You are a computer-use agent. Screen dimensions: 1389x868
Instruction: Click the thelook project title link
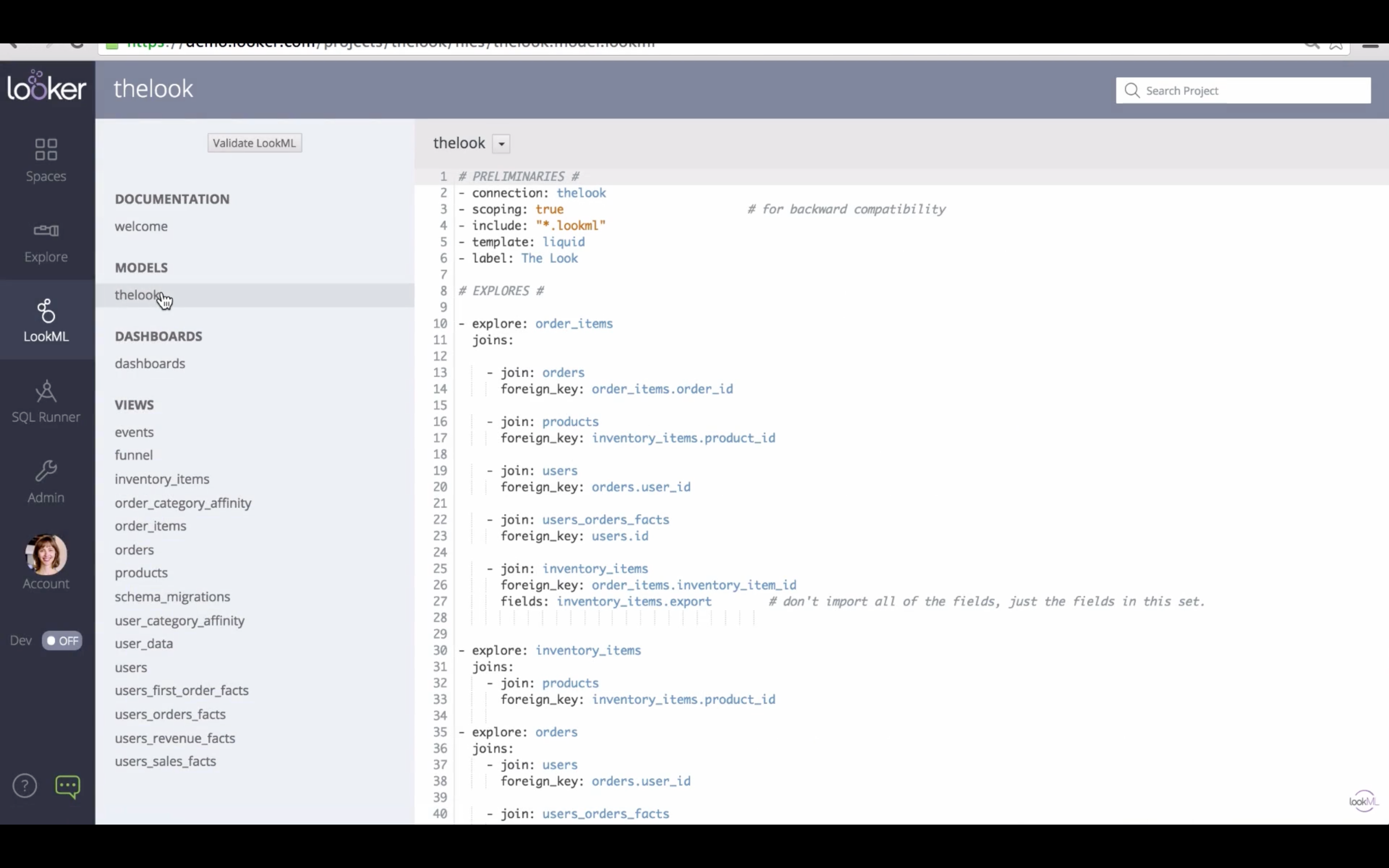(x=153, y=89)
